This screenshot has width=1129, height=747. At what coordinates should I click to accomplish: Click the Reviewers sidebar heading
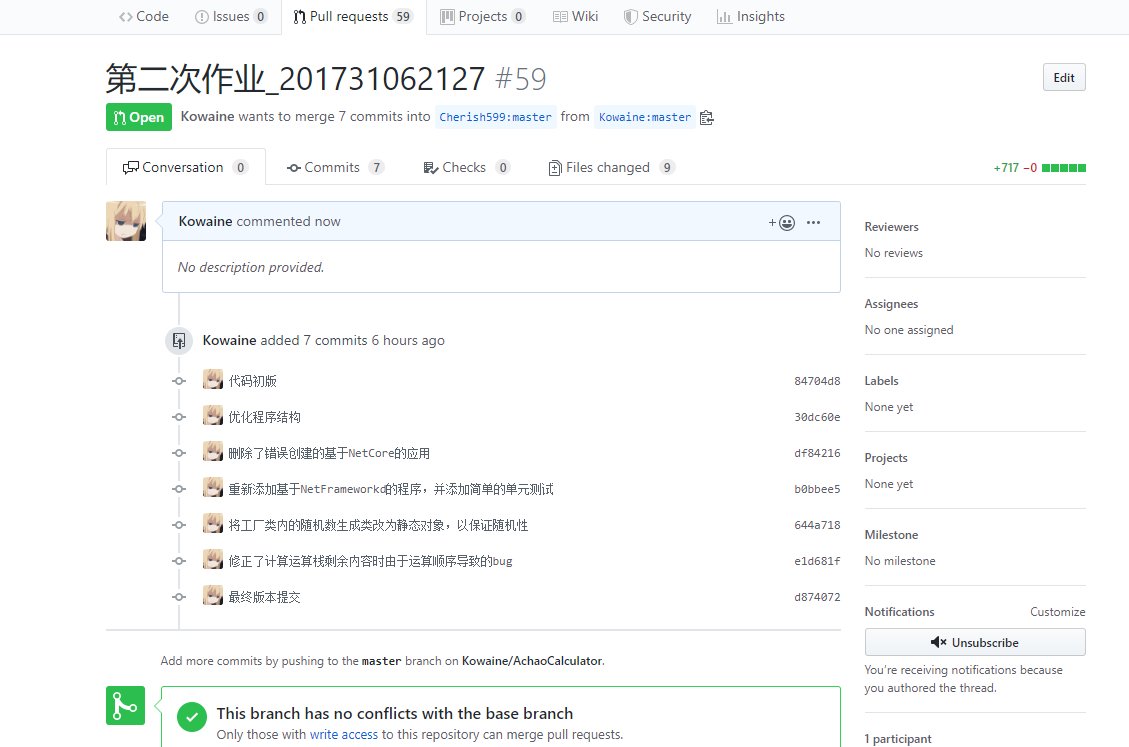tap(891, 227)
